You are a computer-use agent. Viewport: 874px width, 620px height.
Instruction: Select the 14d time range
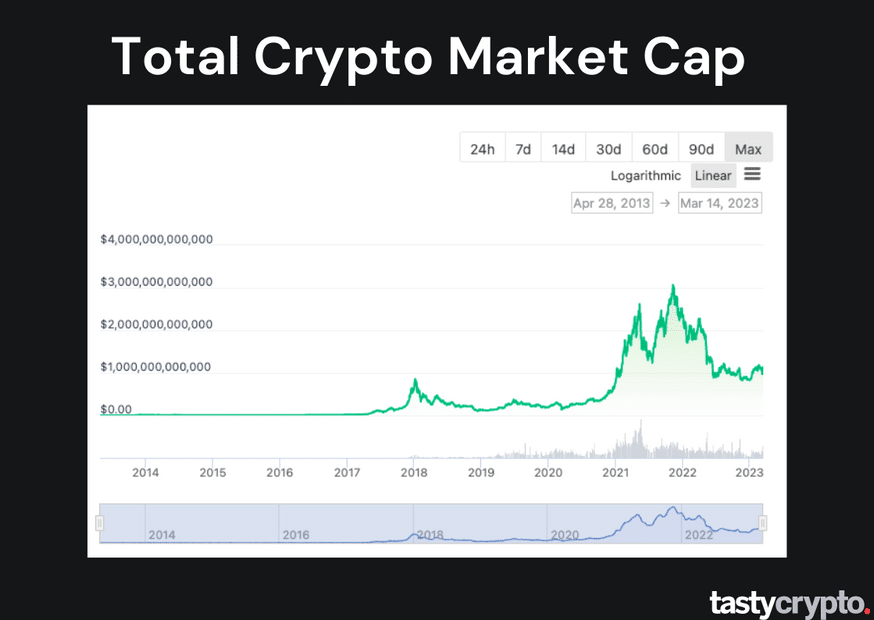coord(563,148)
